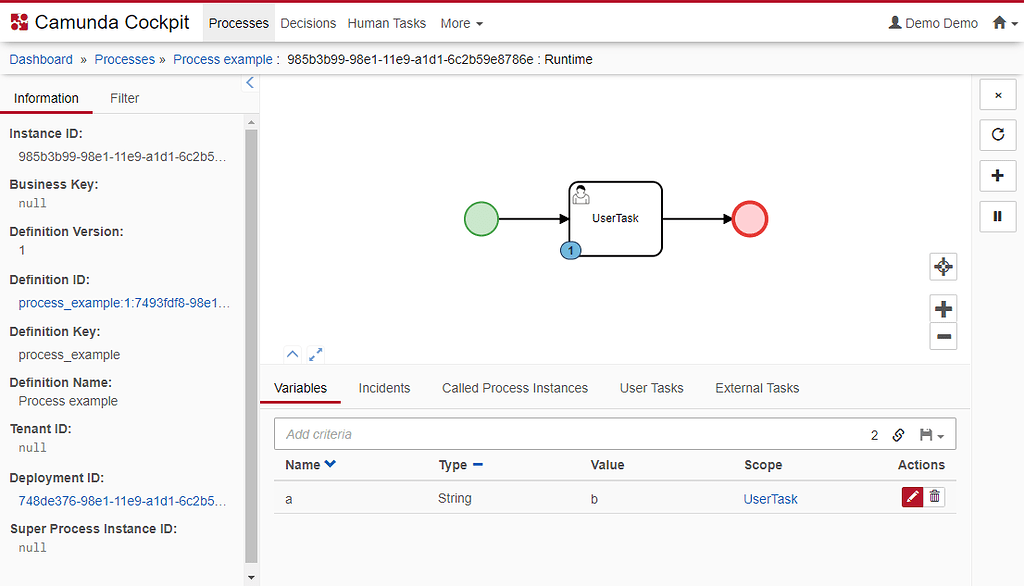Edit variable 'a' with the pencil icon
The height and width of the screenshot is (586, 1024).
pos(912,497)
